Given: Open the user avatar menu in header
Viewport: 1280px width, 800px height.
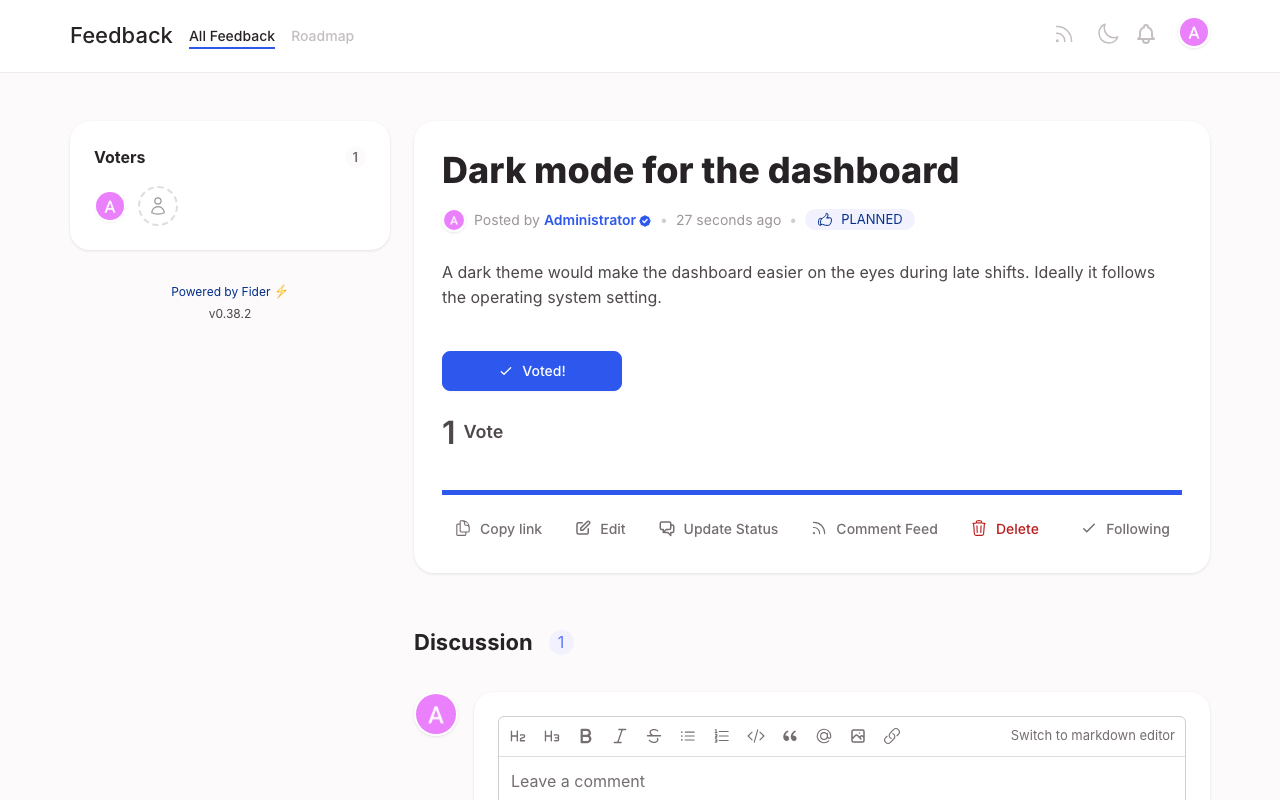Looking at the screenshot, I should (1193, 33).
